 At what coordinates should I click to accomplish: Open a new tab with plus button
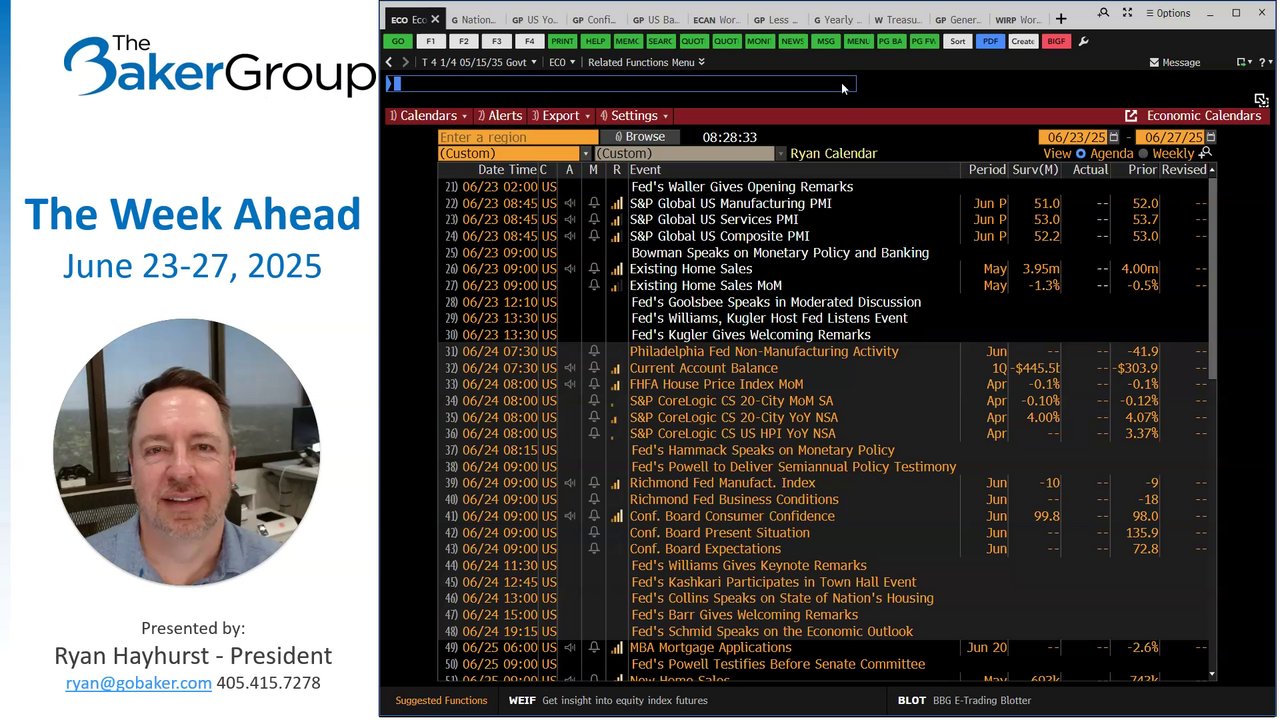pos(1061,19)
